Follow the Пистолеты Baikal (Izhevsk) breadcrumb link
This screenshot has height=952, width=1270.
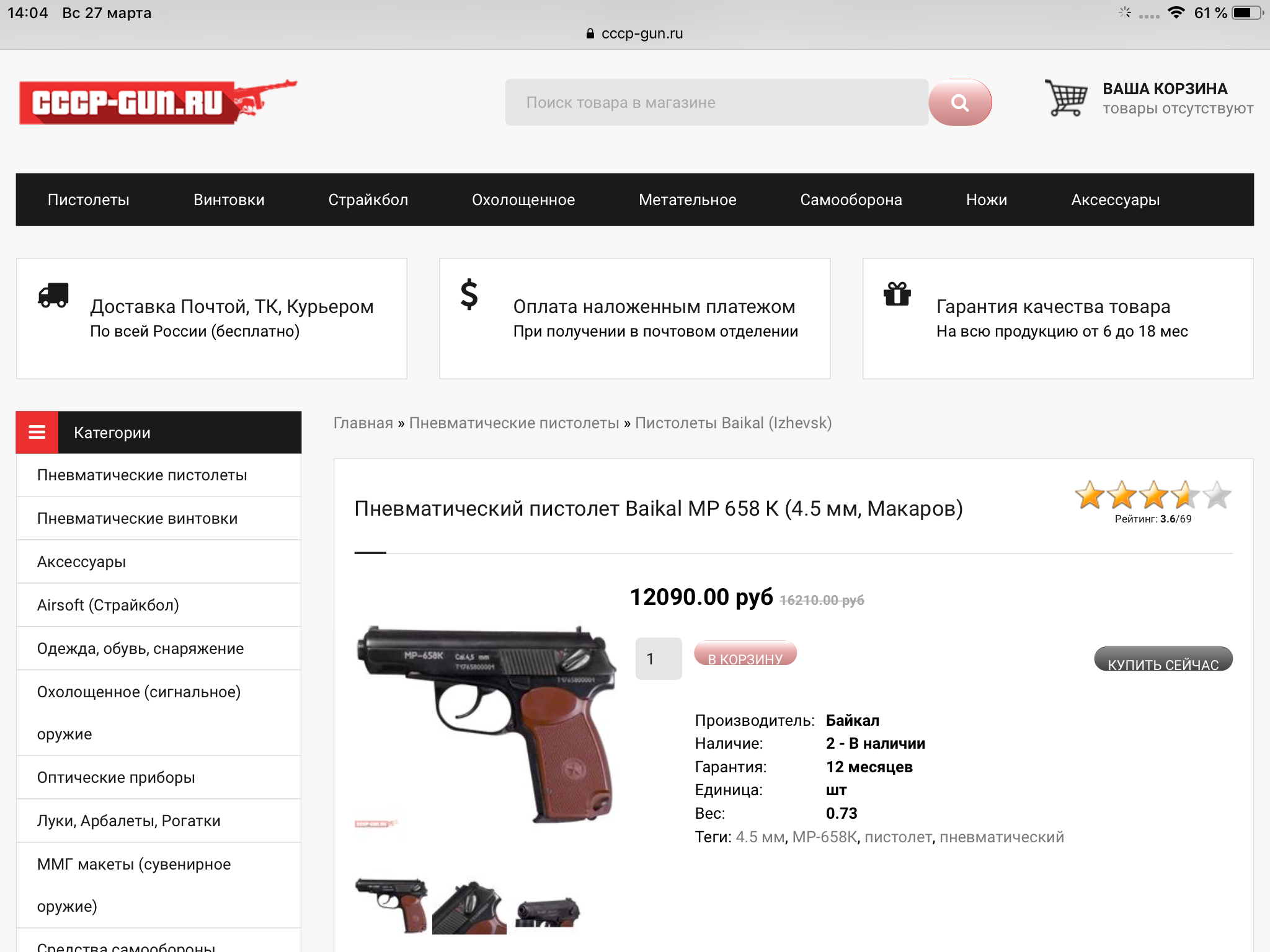(734, 423)
